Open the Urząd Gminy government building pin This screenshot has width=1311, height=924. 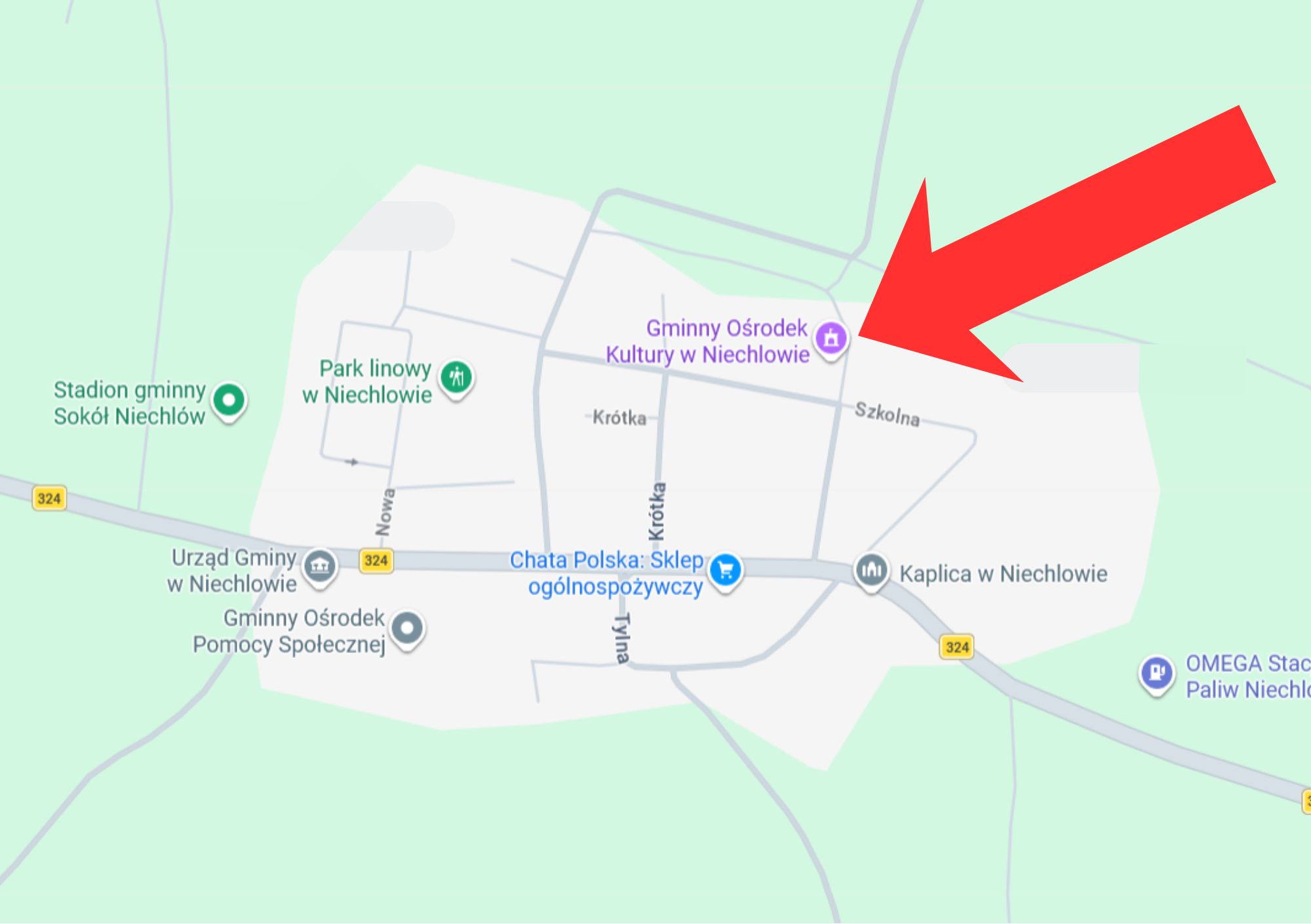[x=320, y=566]
